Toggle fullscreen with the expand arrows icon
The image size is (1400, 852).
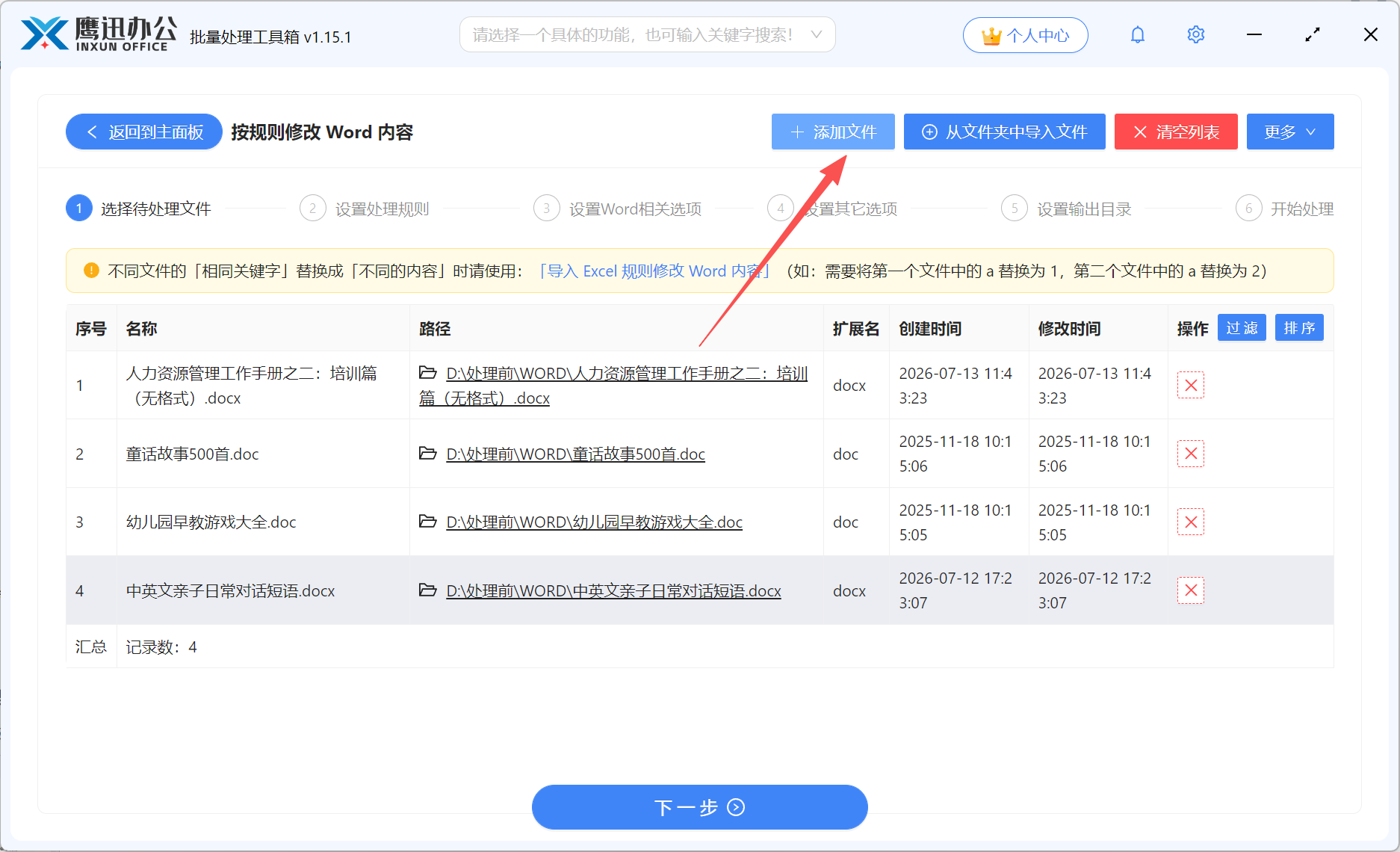point(1313,35)
